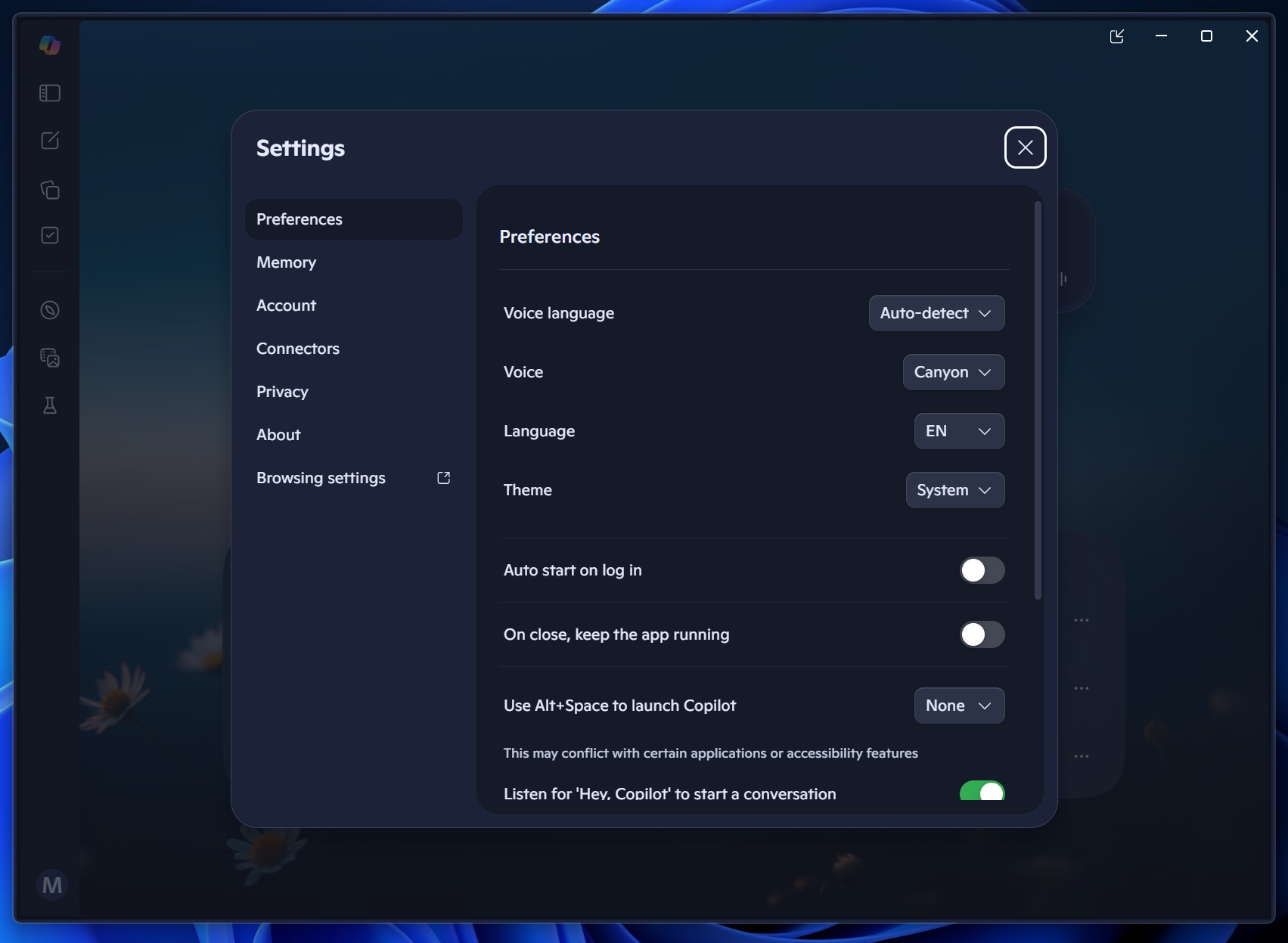
Task: Toggle On close, keep the app running
Action: pyautogui.click(x=981, y=634)
